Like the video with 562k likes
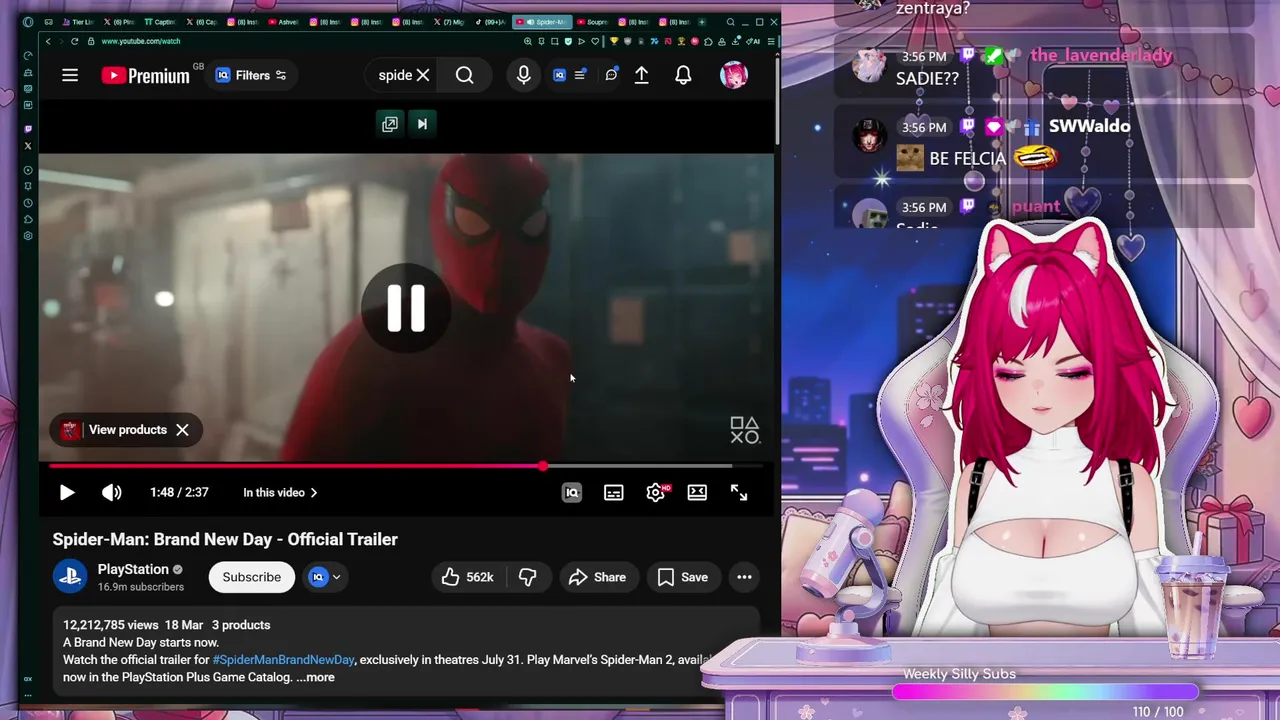Image resolution: width=1280 pixels, height=720 pixels. 468,577
